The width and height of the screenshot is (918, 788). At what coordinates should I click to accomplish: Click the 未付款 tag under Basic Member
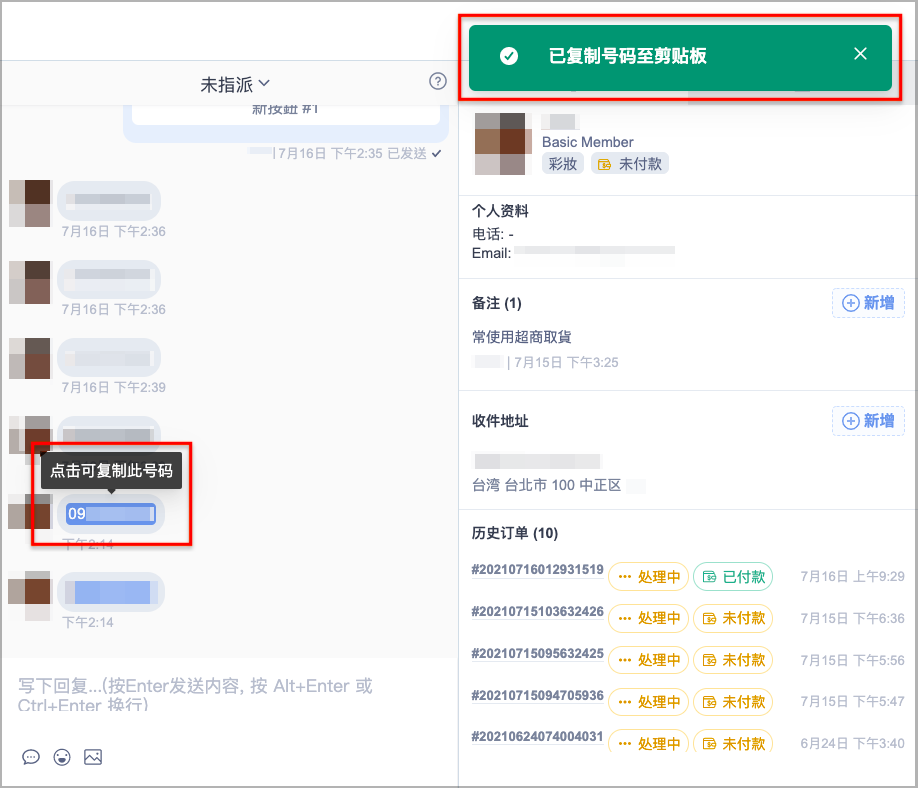pyautogui.click(x=629, y=163)
